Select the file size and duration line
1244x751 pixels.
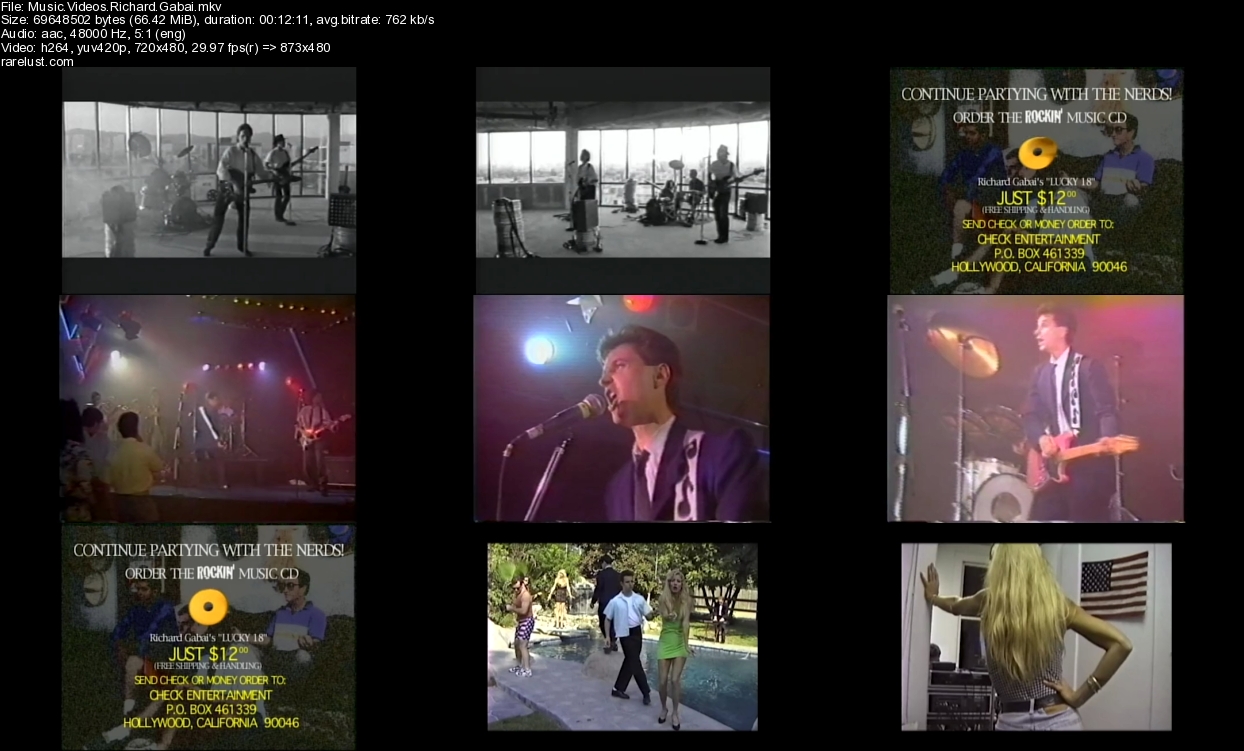(x=217, y=20)
